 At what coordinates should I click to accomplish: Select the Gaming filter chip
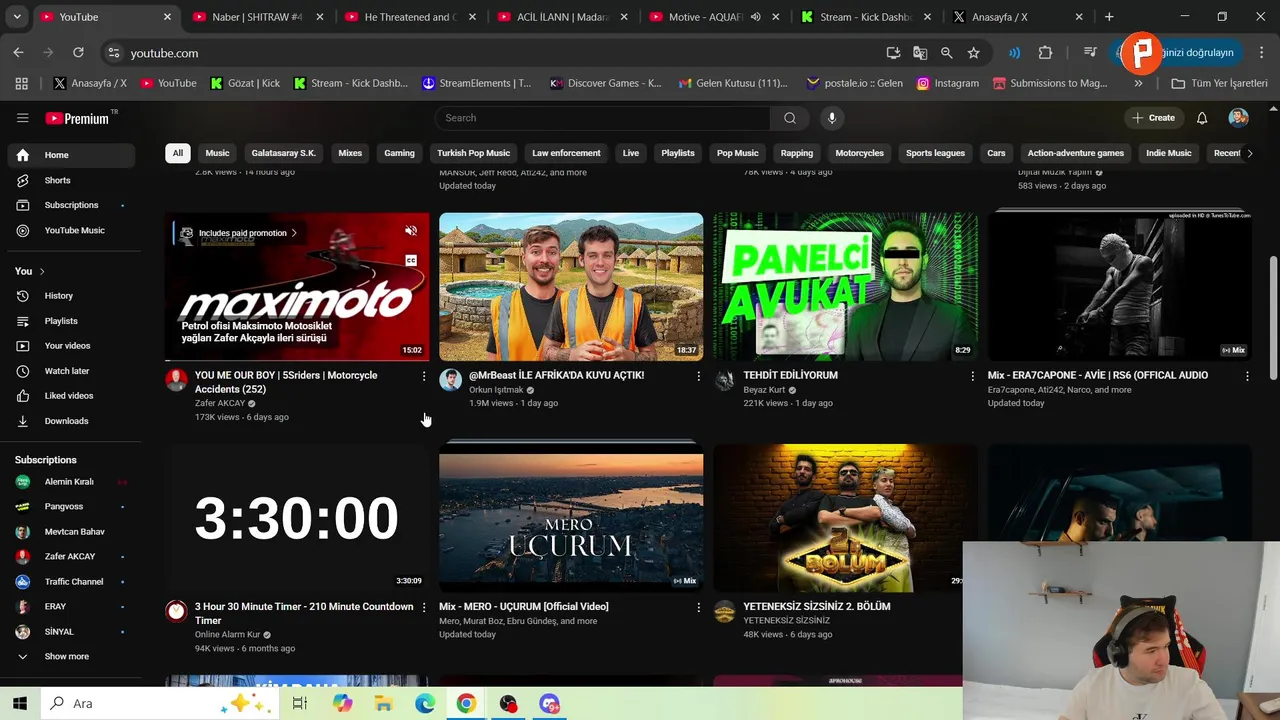399,153
